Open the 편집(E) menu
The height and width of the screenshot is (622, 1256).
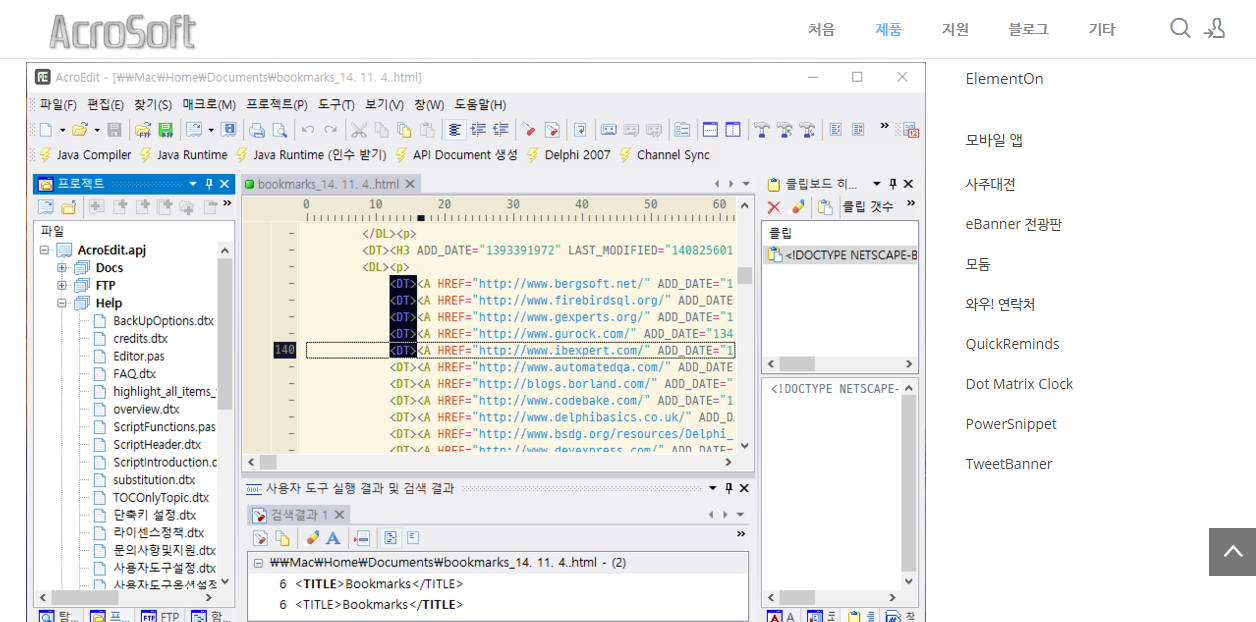(105, 104)
